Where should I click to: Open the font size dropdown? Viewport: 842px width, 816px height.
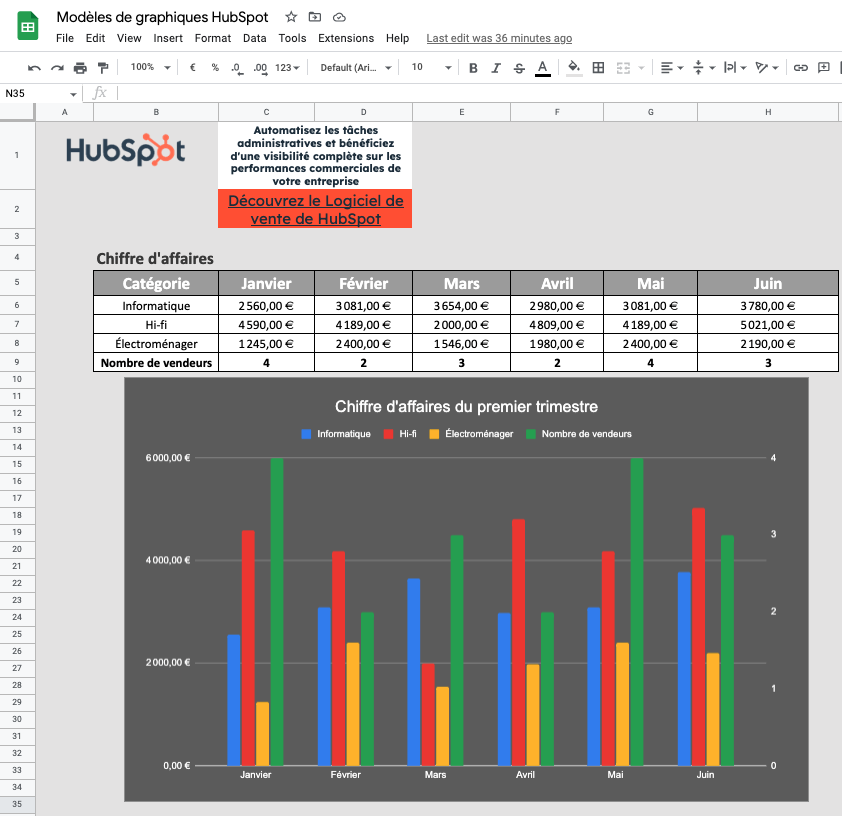tap(431, 67)
